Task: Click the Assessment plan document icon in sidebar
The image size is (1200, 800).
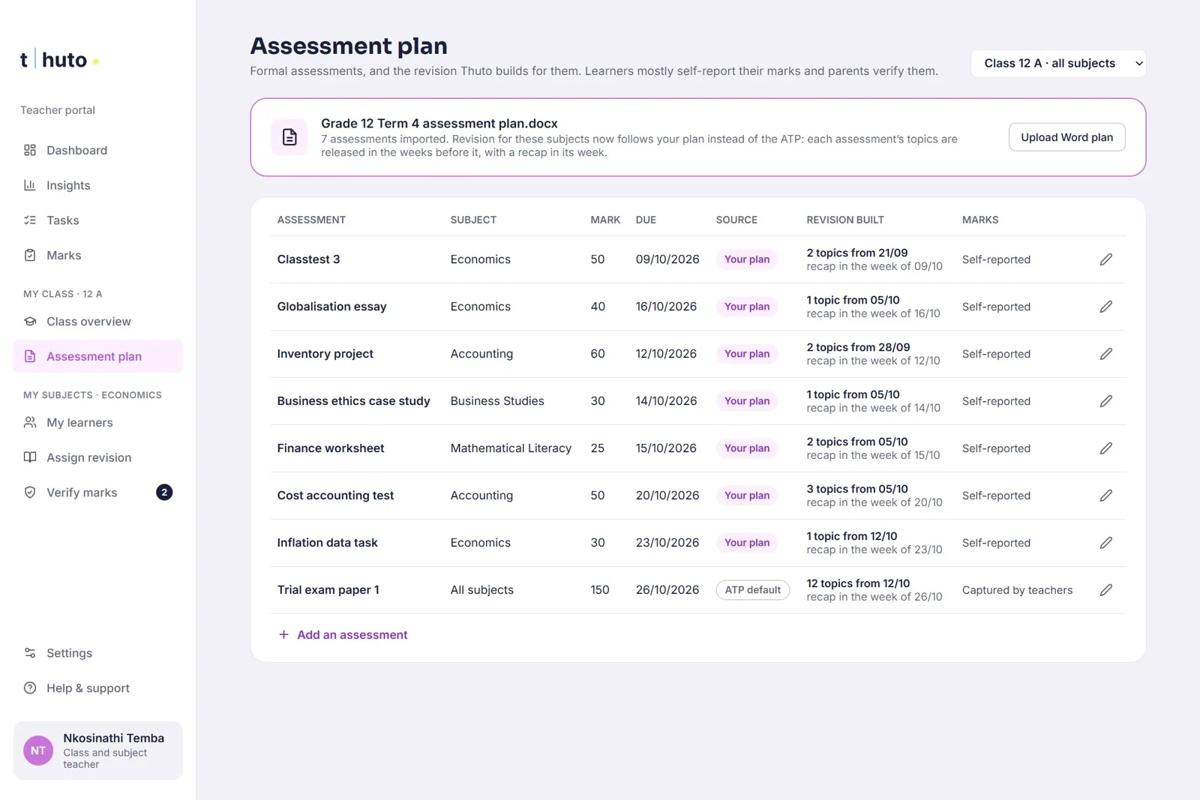Action: click(x=30, y=356)
